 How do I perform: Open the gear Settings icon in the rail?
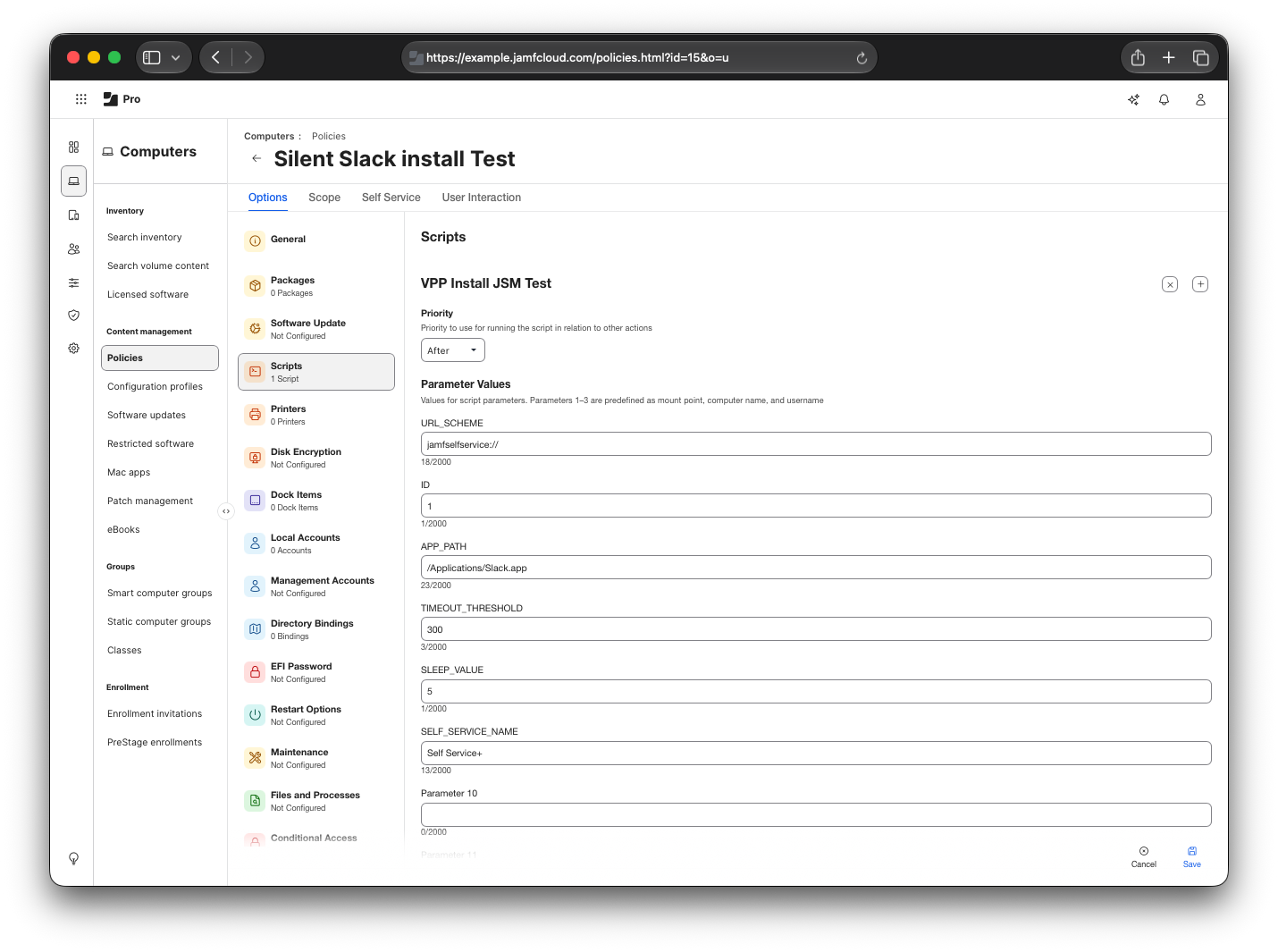pyautogui.click(x=73, y=348)
